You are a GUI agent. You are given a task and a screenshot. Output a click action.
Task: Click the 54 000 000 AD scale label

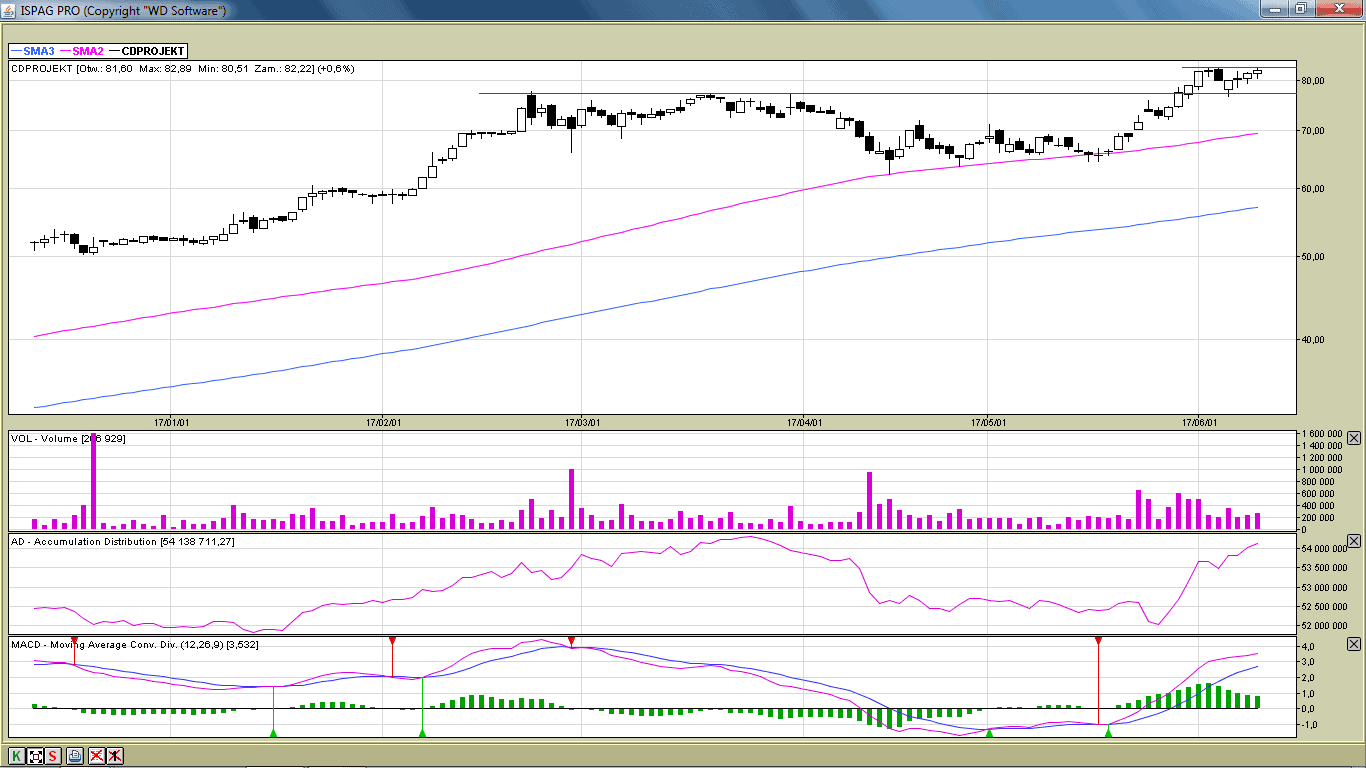[x=1322, y=549]
